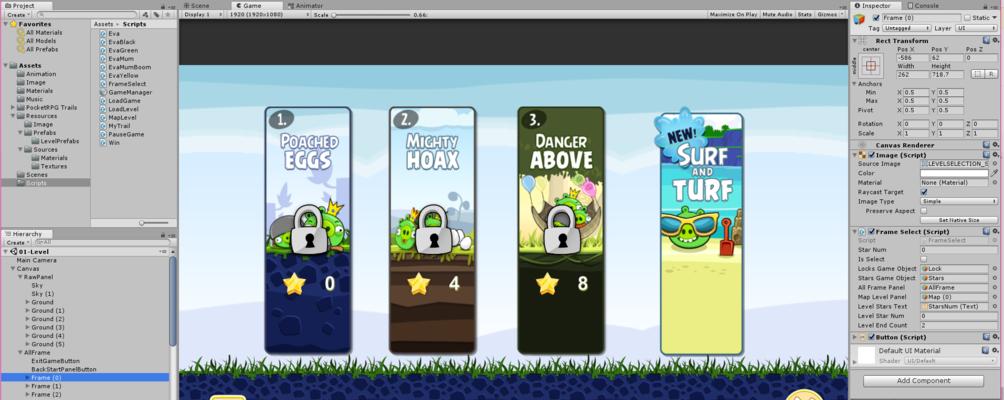This screenshot has height=400, width=1004.
Task: Collapse the AllFrame object in Hierarchy
Action: (x=20, y=353)
